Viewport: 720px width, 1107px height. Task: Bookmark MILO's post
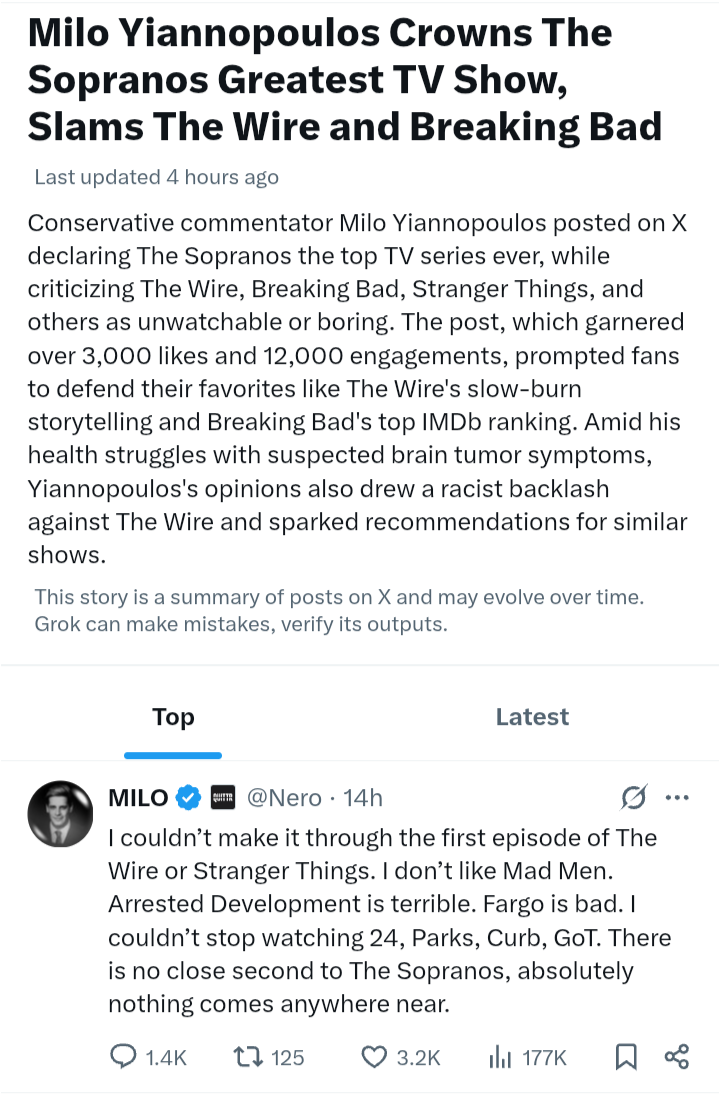tap(626, 1057)
